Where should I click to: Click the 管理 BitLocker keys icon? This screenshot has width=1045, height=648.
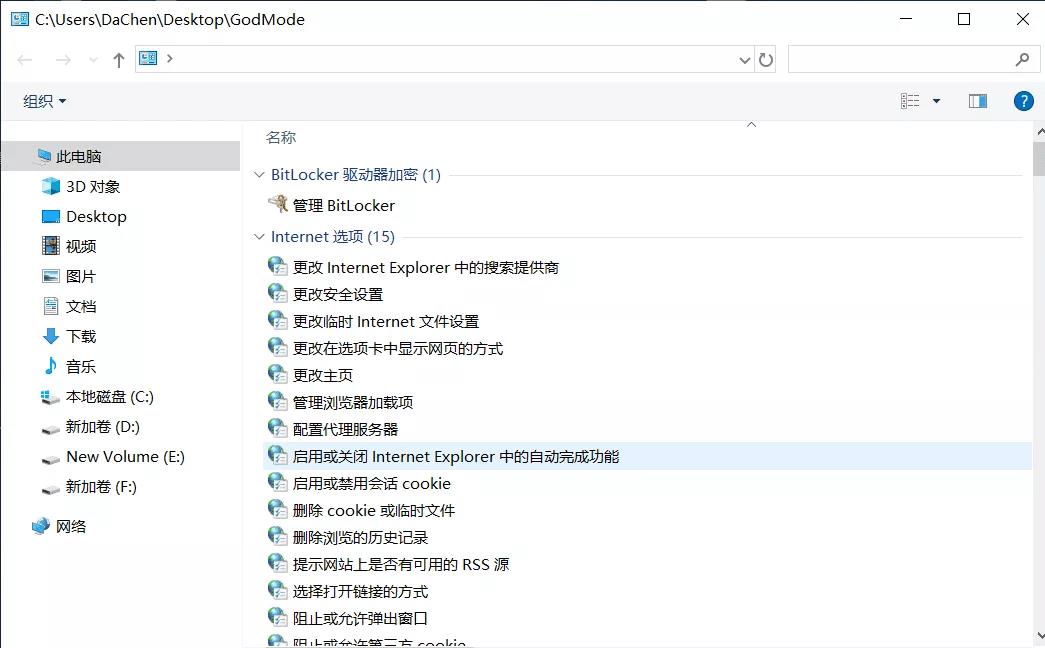(277, 203)
